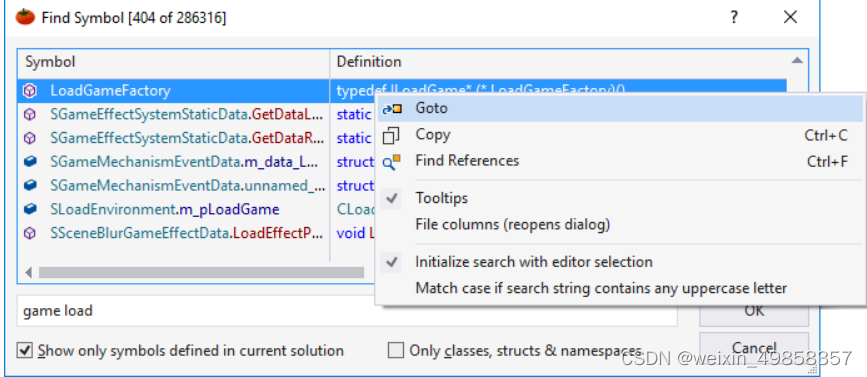This screenshot has height=377, width=867.
Task: Click Definition column sort arrow
Action: pos(797,61)
